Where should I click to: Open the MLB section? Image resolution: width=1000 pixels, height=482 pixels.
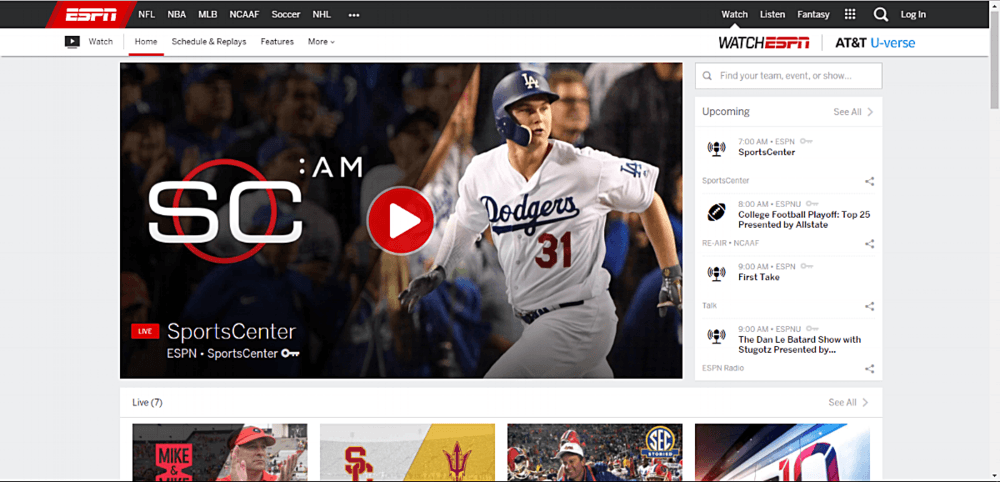point(208,14)
